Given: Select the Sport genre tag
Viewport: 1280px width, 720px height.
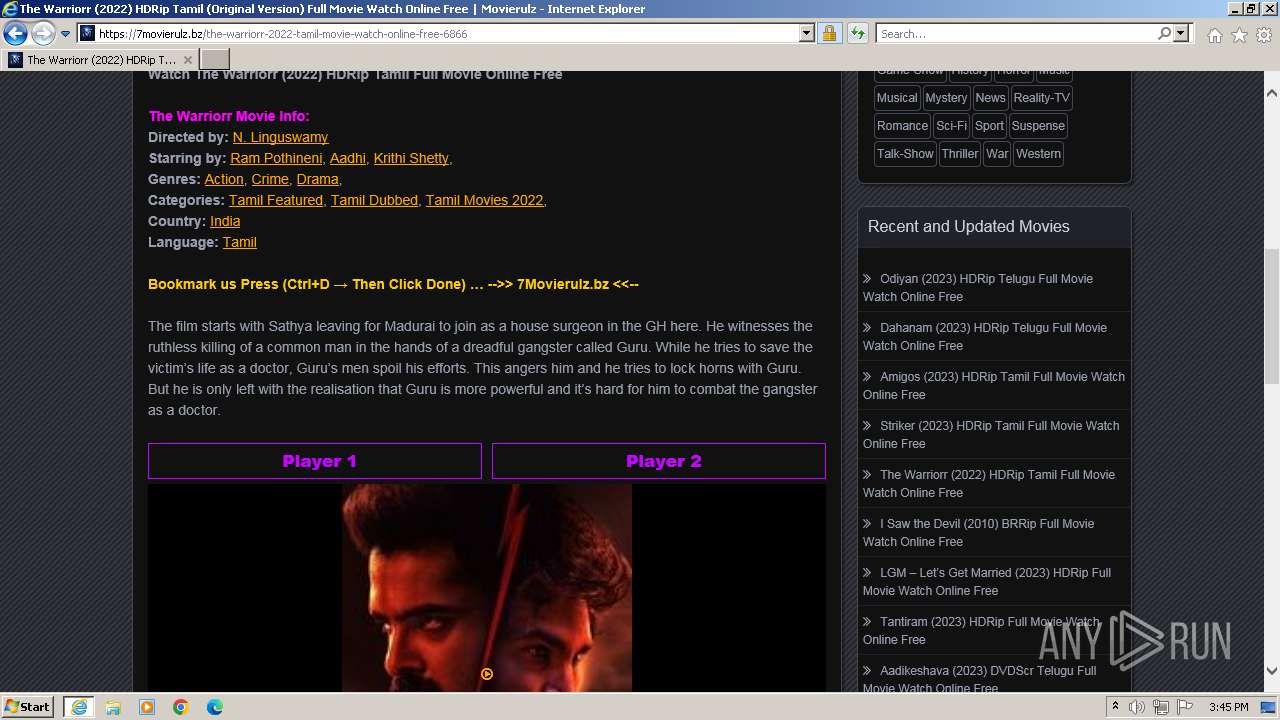Looking at the screenshot, I should click(989, 126).
